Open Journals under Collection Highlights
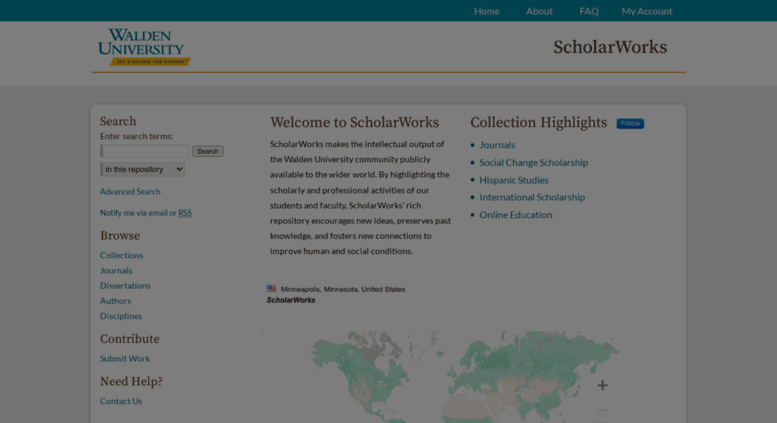The image size is (777, 423). click(497, 145)
